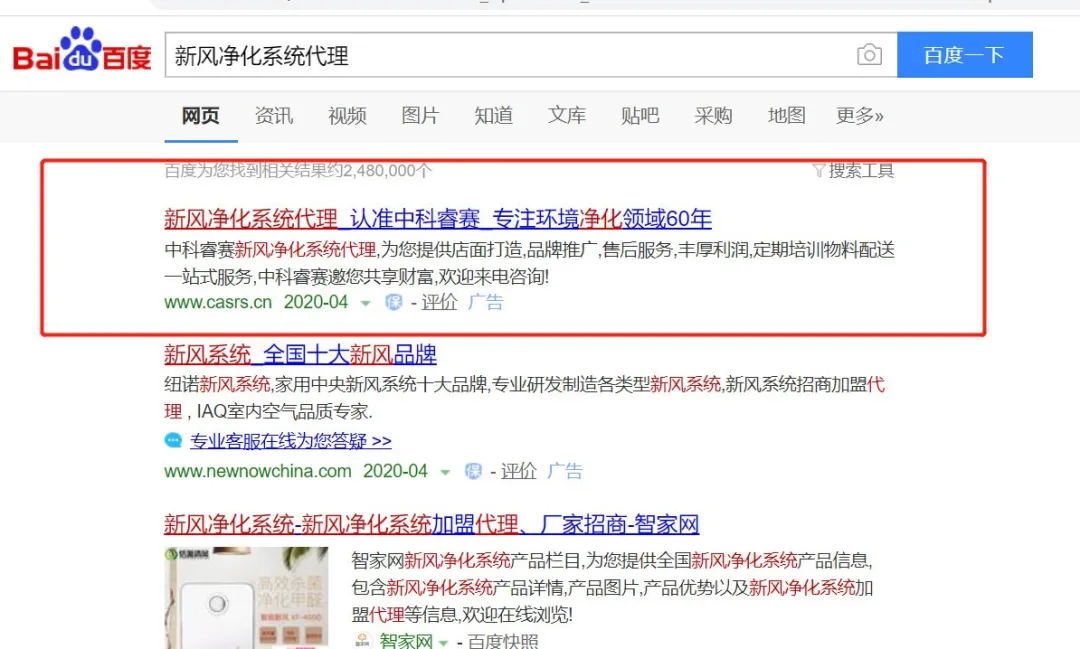Open the 地图 tab
Screen dimensions: 1080x649
(787, 116)
